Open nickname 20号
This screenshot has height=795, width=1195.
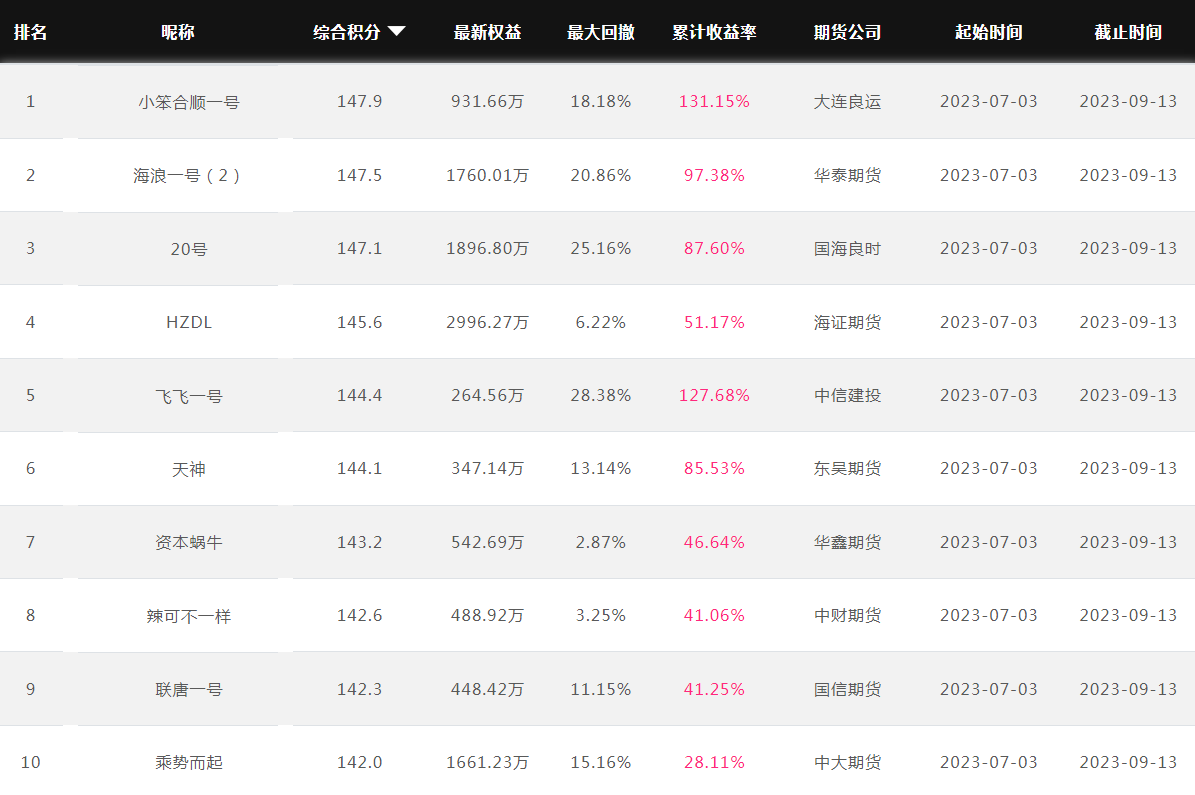189,249
